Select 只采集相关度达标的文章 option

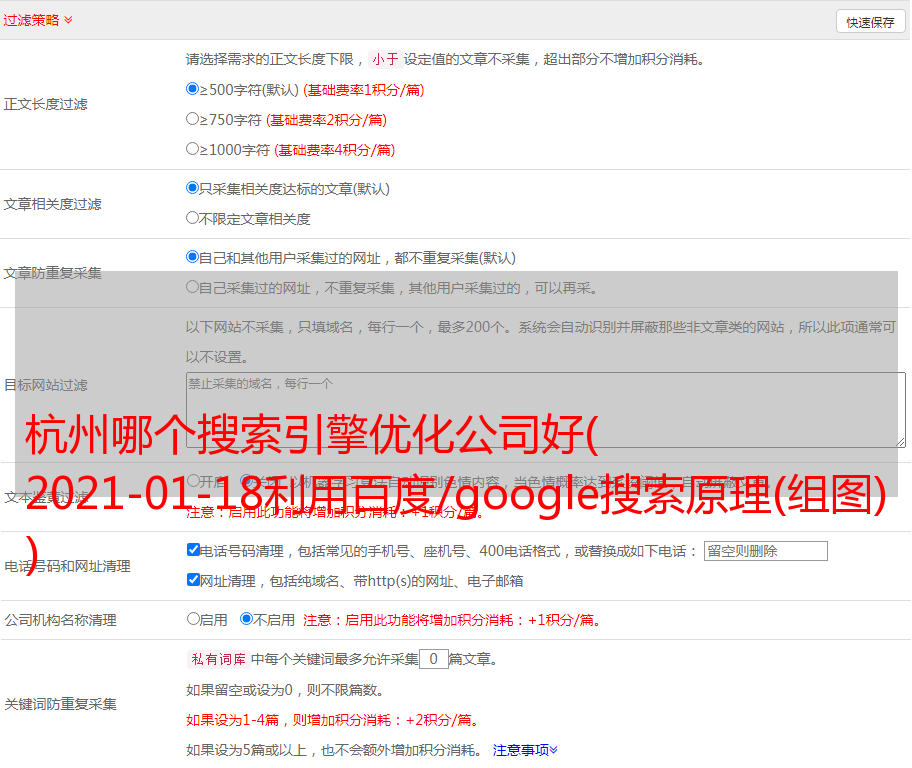[193, 188]
